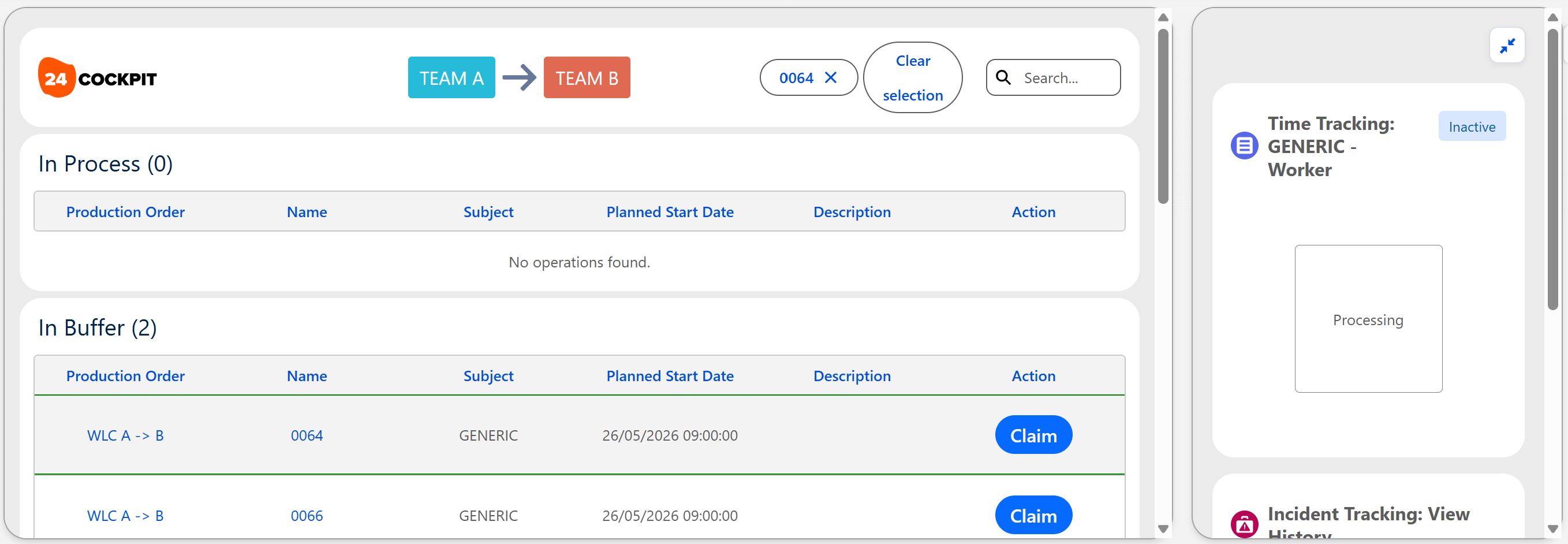Click In Process Action column header
Image resolution: width=1568 pixels, height=544 pixels.
1033,212
